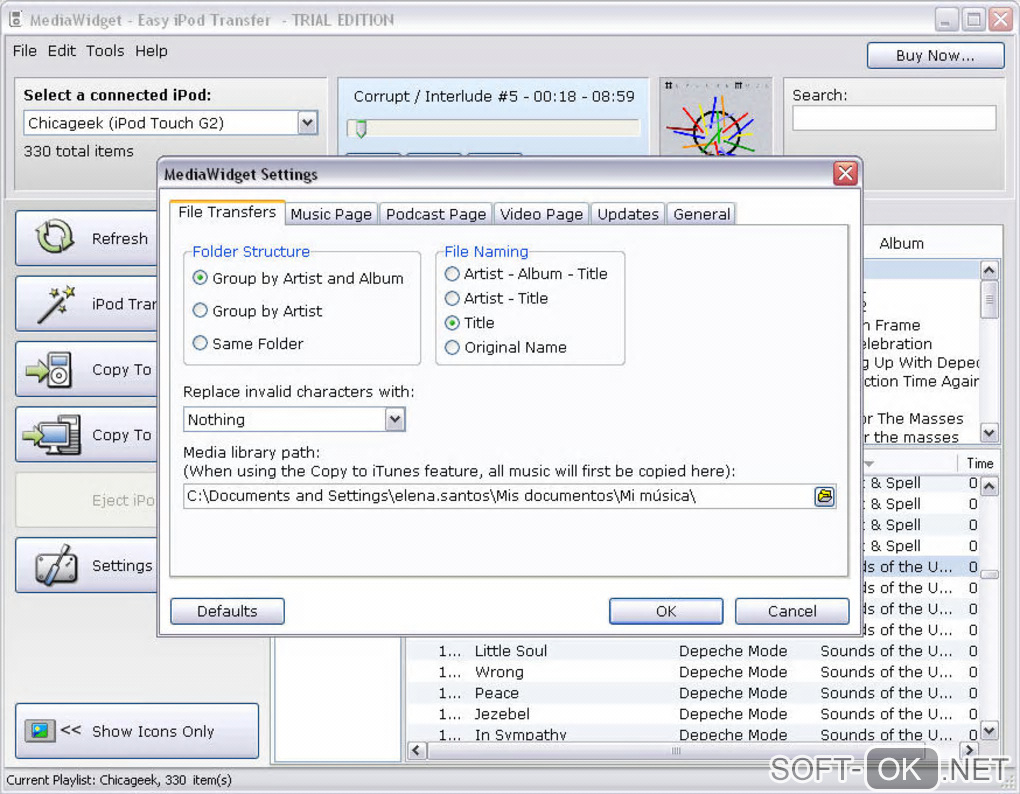Viewport: 1020px width, 794px height.
Task: Open the replace invalid characters dropdown
Action: click(395, 419)
